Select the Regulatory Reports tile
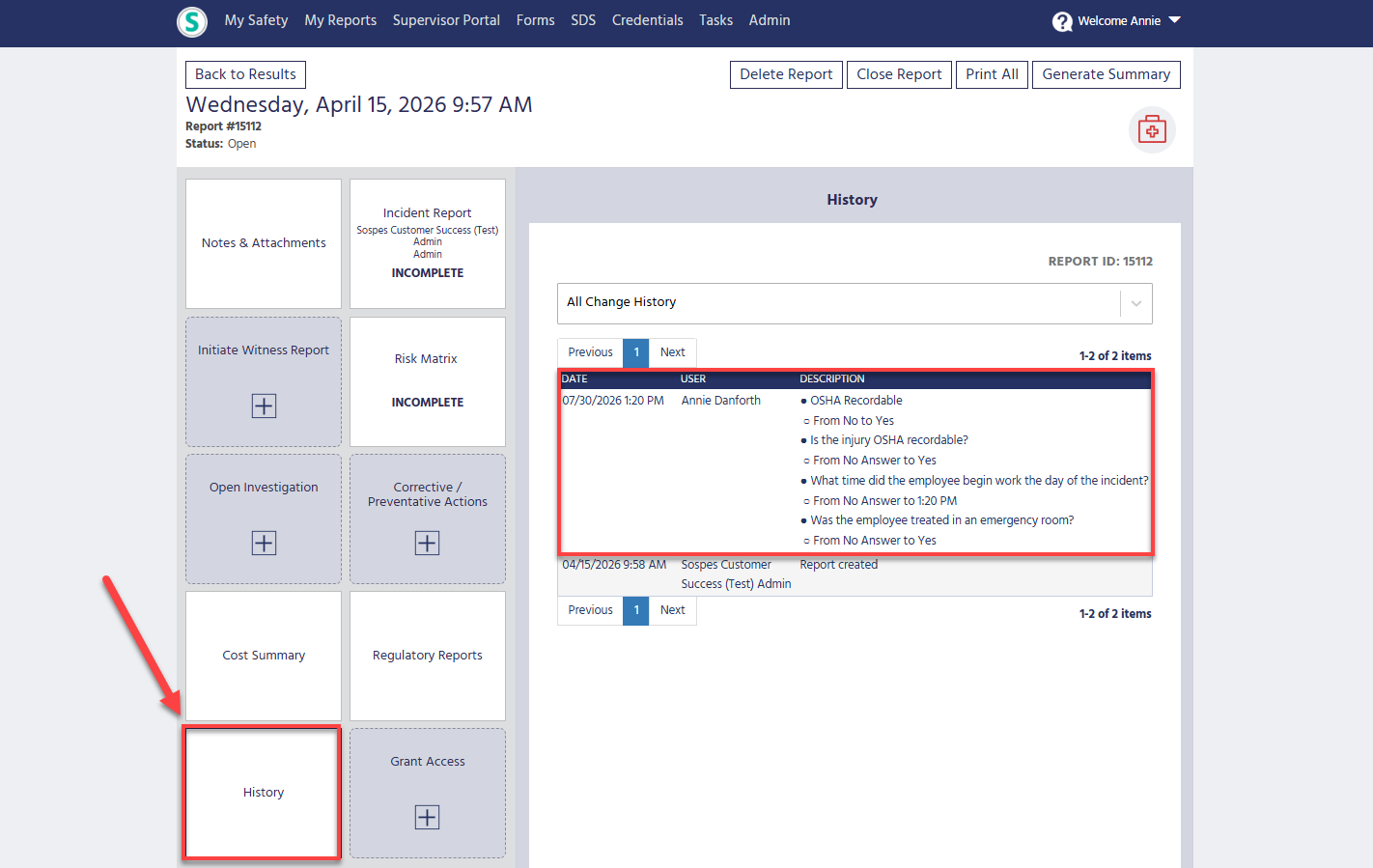 [427, 656]
